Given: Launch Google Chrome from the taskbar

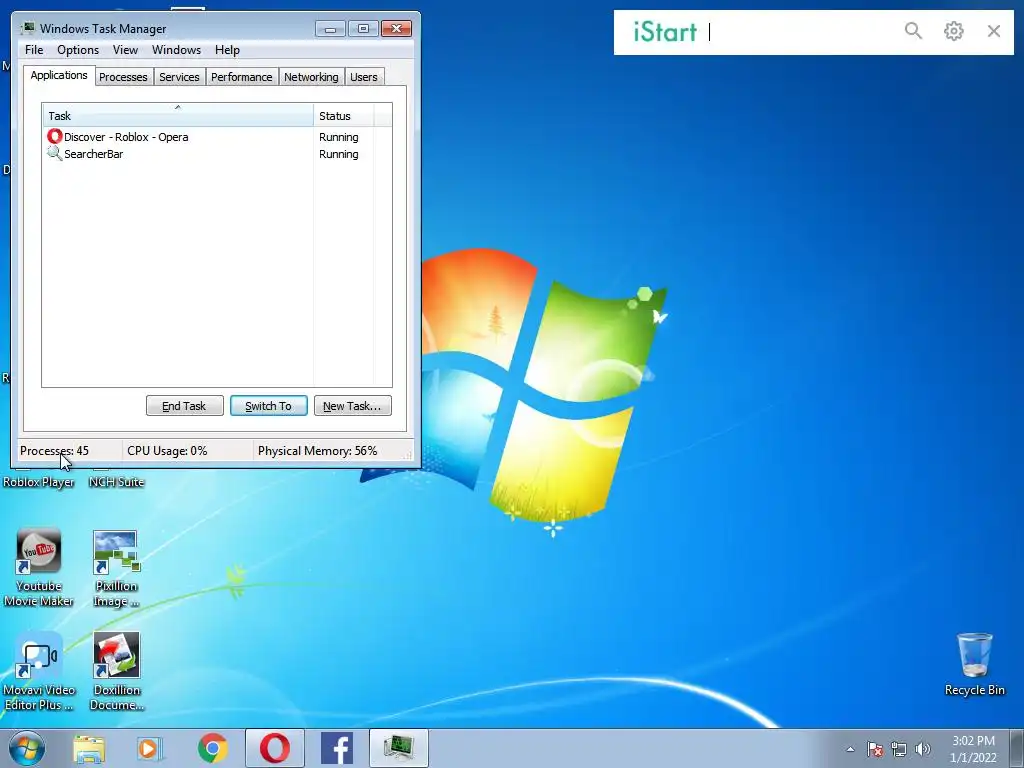Looking at the screenshot, I should click(x=213, y=748).
